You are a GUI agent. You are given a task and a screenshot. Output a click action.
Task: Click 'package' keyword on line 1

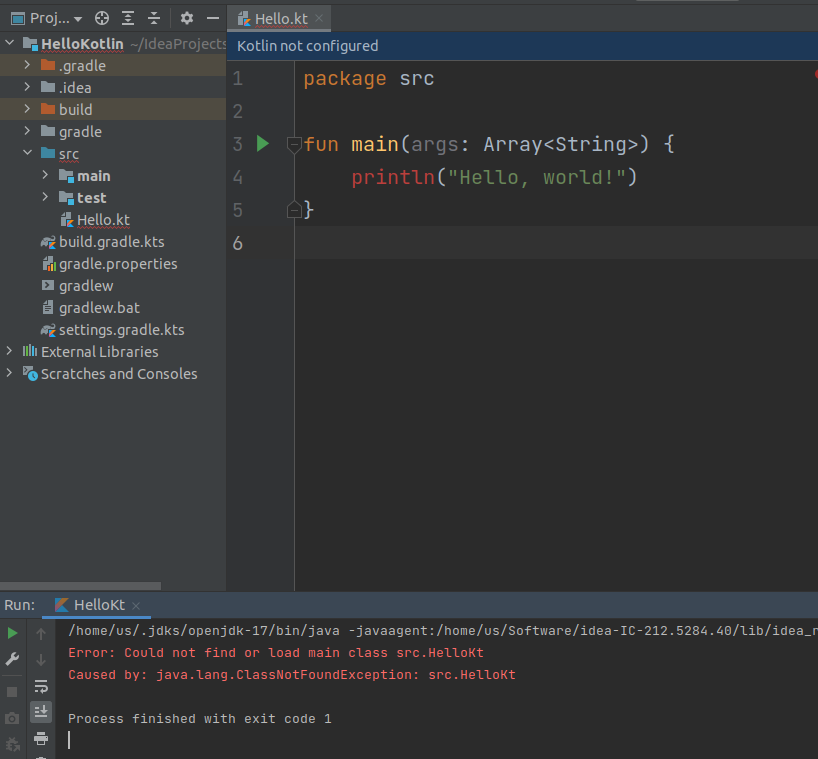coord(345,79)
